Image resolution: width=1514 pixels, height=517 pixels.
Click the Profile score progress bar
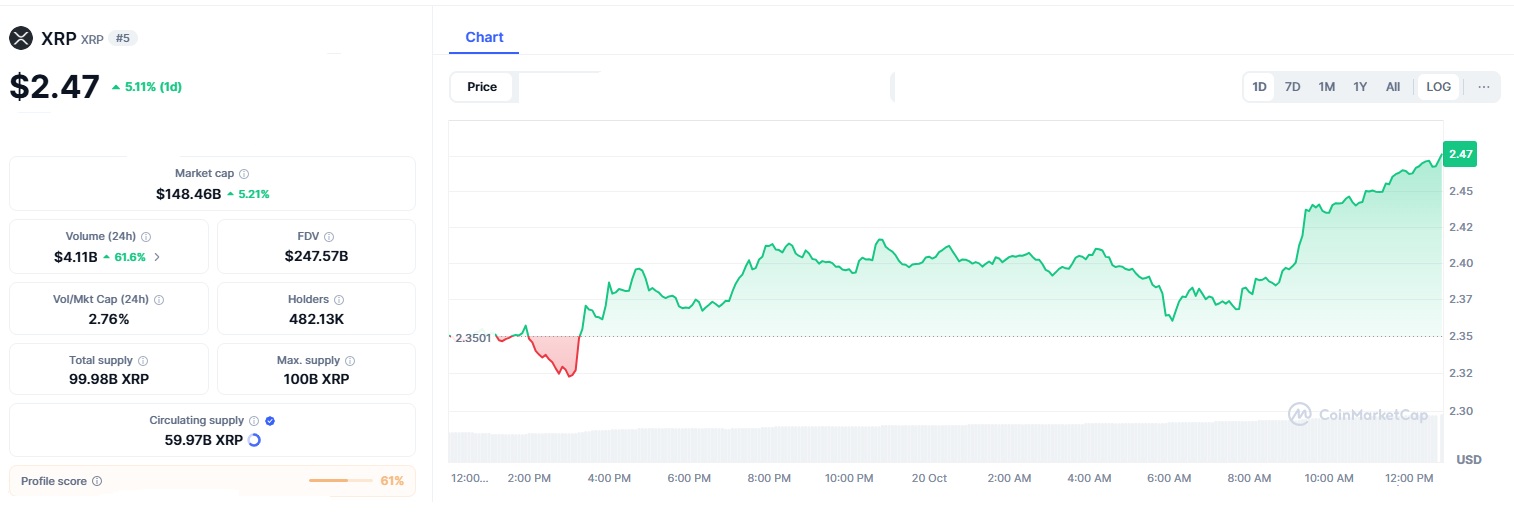(341, 481)
